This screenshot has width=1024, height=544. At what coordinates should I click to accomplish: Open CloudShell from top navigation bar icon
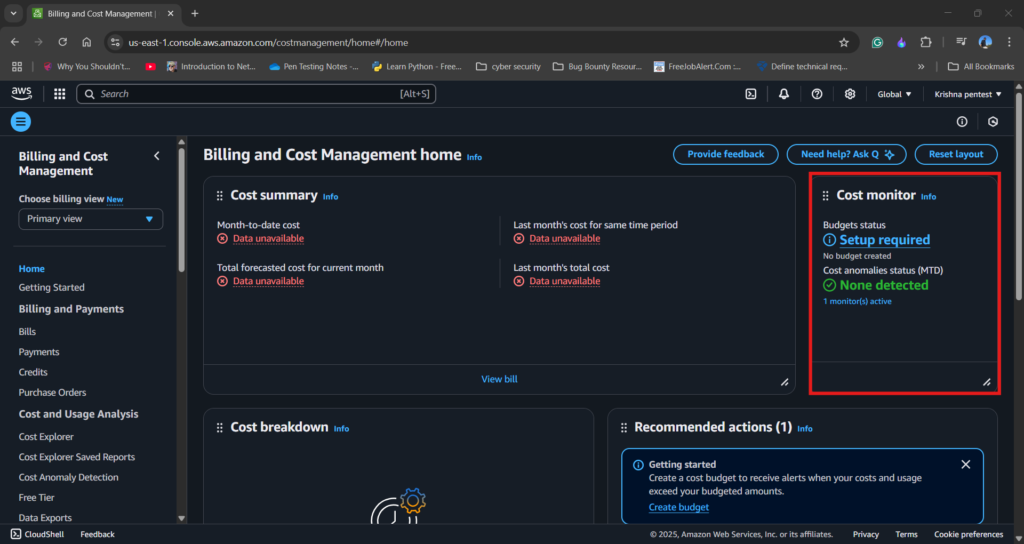(x=751, y=94)
